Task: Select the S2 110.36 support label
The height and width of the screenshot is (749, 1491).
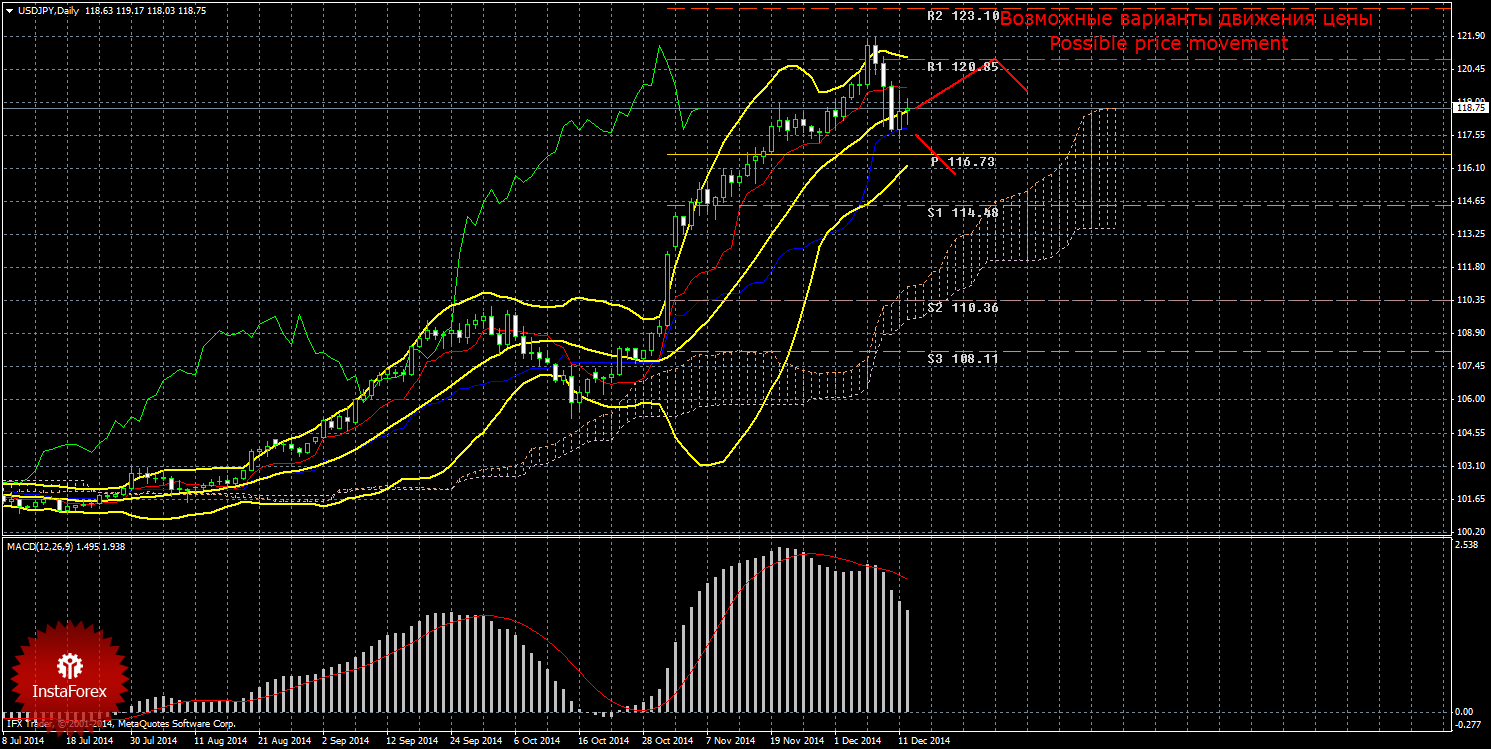Action: tap(962, 307)
